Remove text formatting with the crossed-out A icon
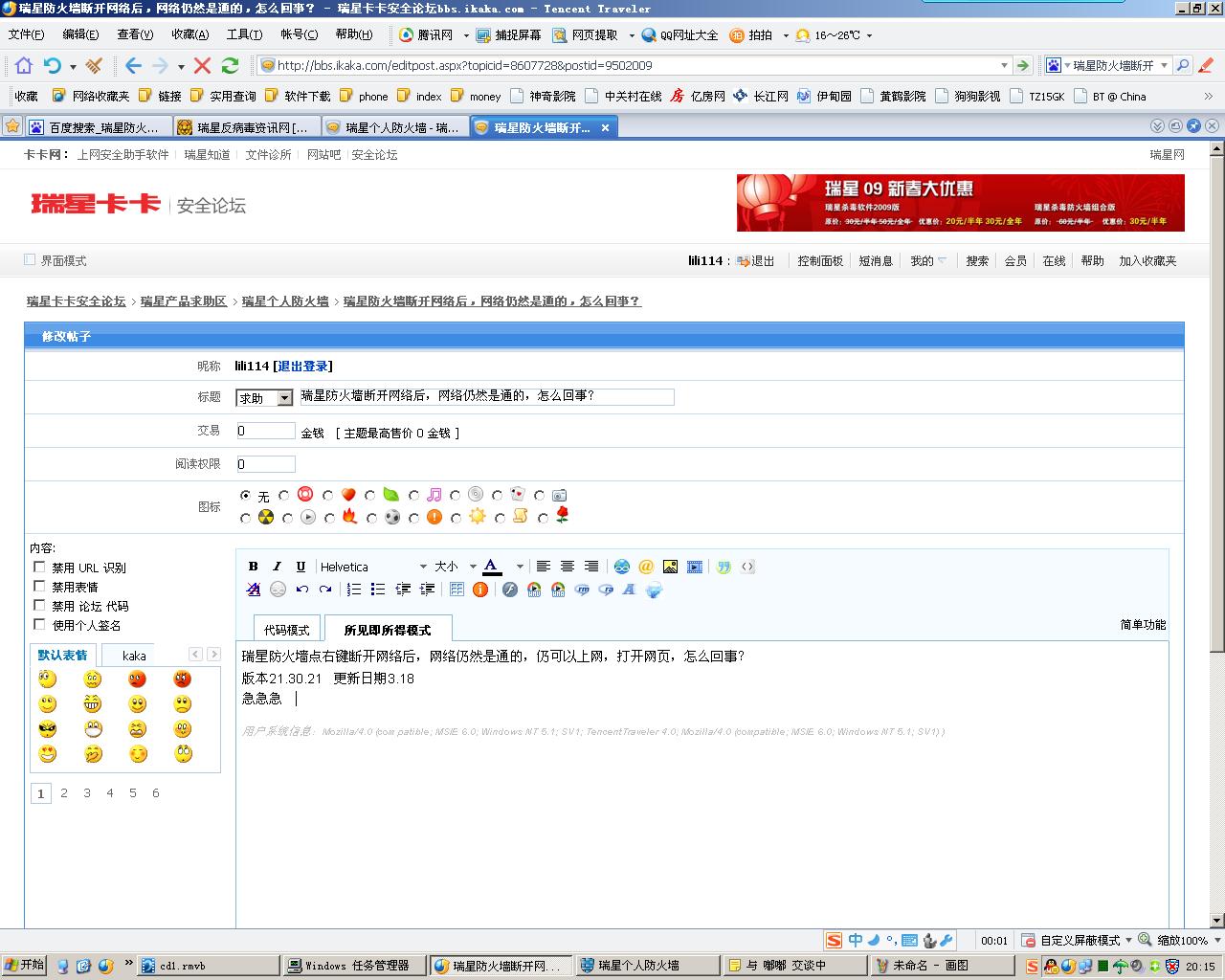Viewport: 1225px width, 980px height. 254,590
